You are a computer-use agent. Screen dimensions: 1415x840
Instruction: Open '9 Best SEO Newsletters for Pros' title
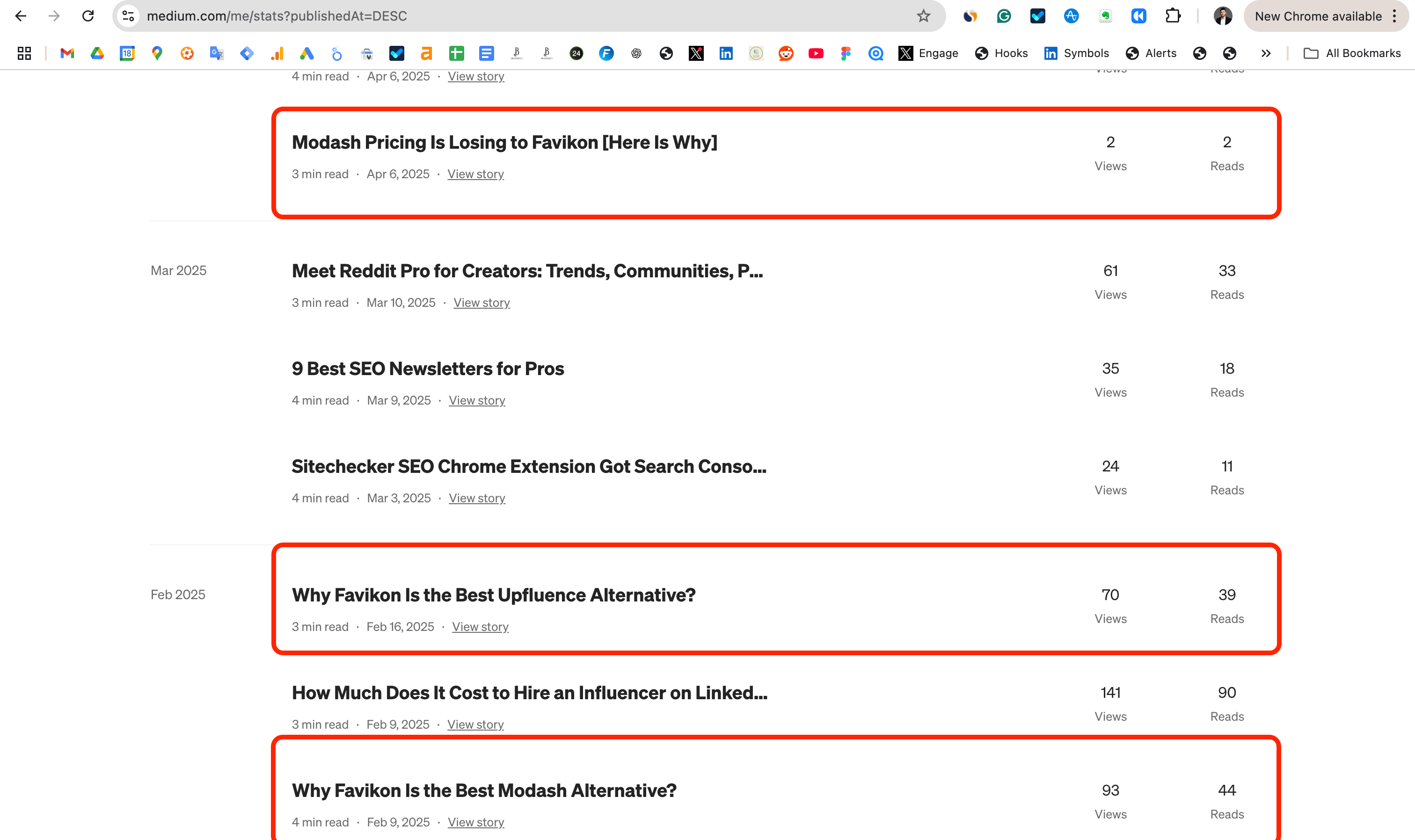point(428,369)
